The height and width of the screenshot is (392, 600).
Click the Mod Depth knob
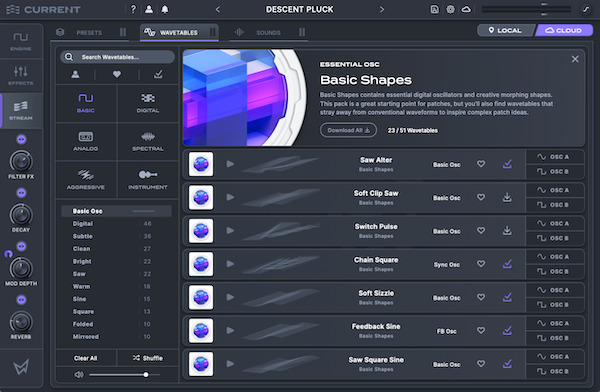pos(21,268)
